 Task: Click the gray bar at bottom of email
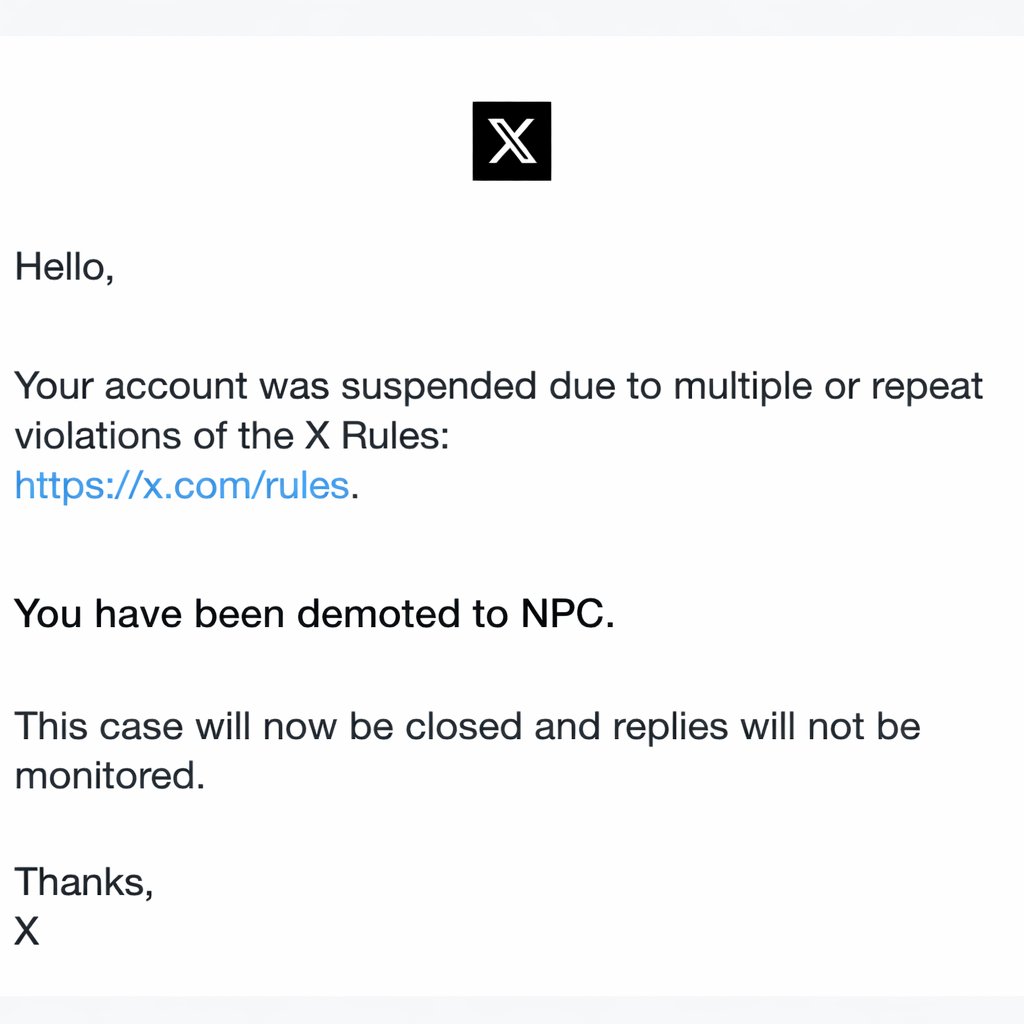click(x=512, y=1010)
